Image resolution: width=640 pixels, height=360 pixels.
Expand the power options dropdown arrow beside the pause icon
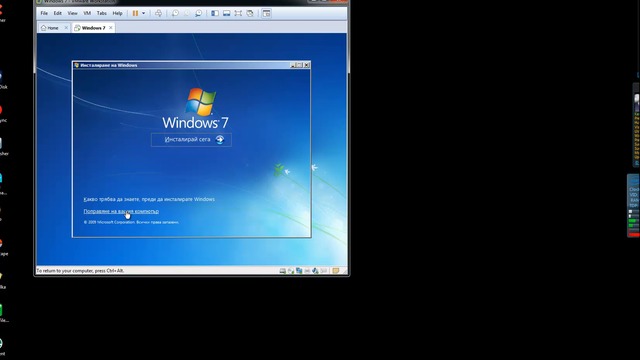tap(143, 13)
